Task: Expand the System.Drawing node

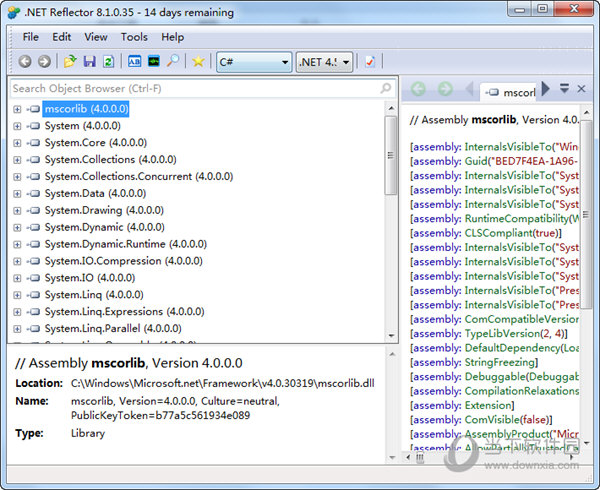Action: 17,211
